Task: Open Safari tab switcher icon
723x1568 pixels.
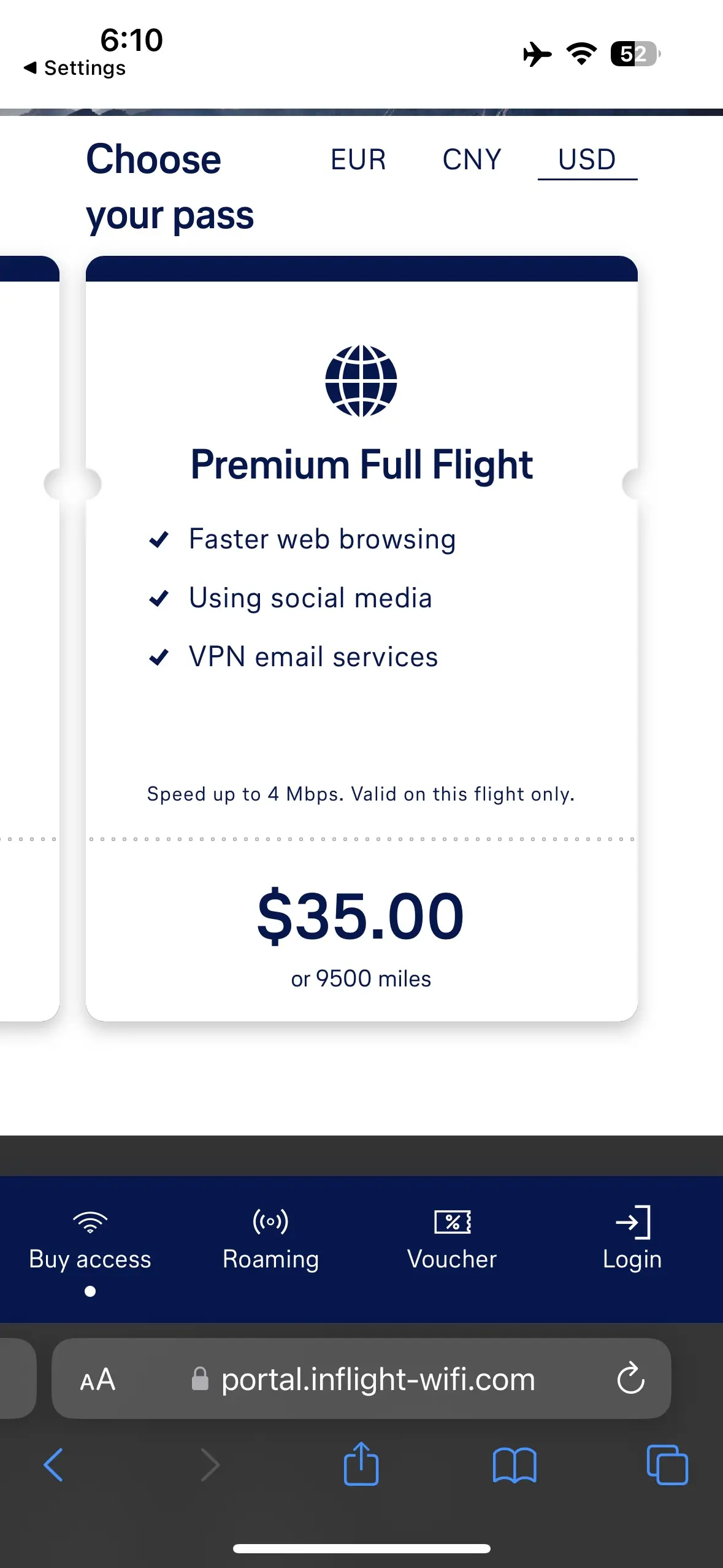Action: tap(667, 1465)
